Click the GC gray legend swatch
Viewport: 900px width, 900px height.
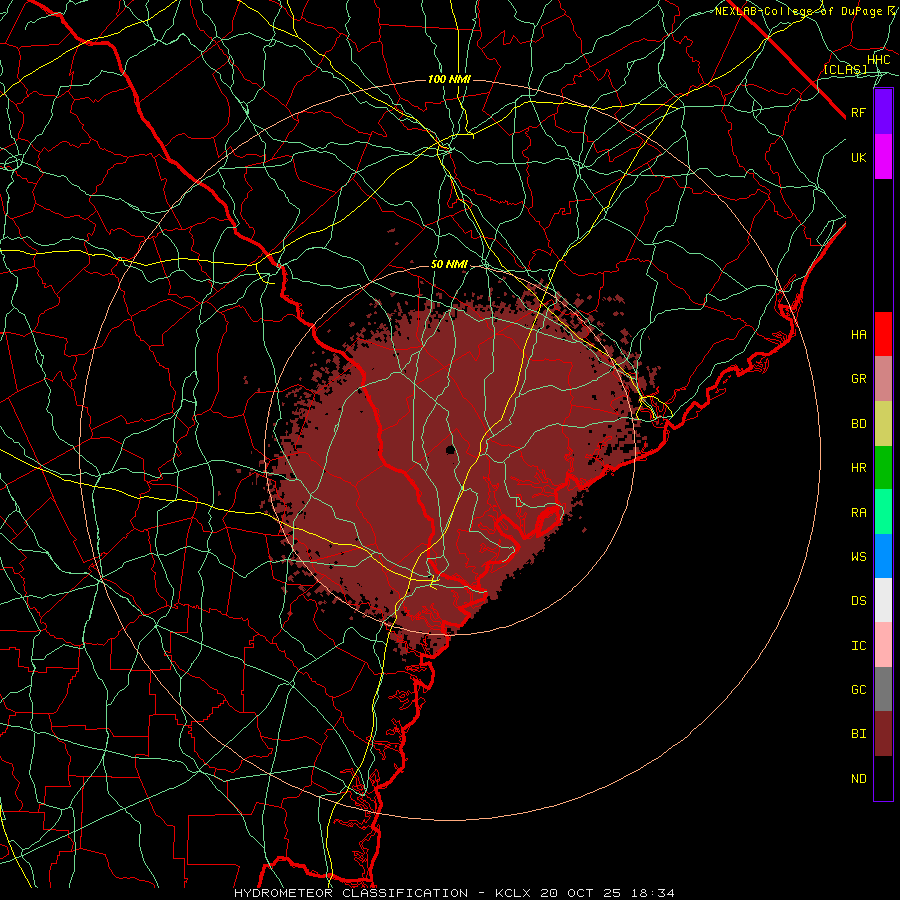(x=883, y=689)
